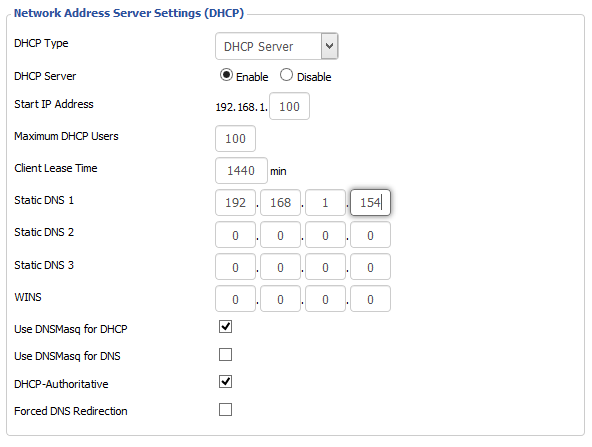Open the DHCP Type dropdown

(277, 46)
